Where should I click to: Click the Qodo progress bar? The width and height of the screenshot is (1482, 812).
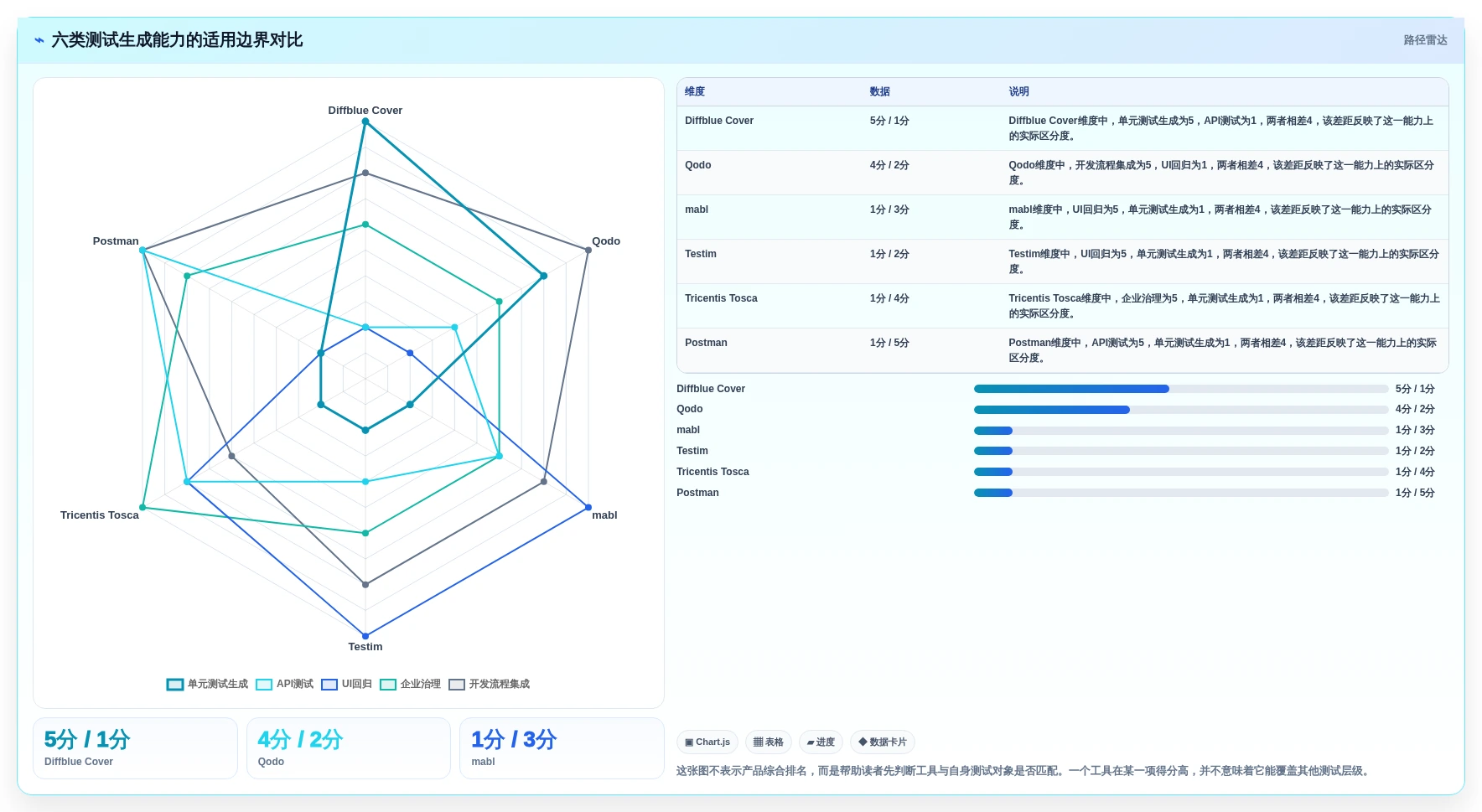[1181, 410]
